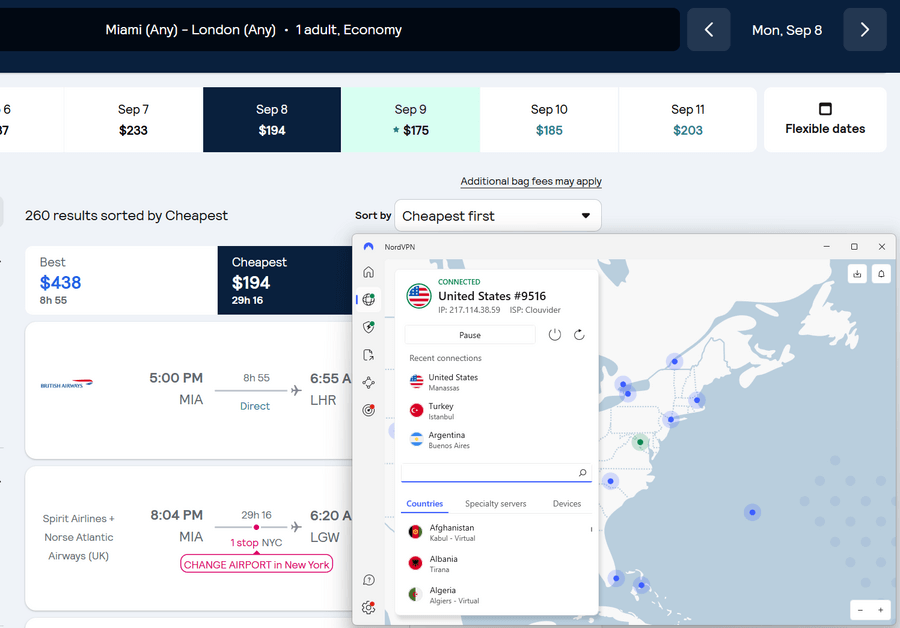Click the 260 results sorted by Cheapest text
Screen dimensions: 900x628
point(126,216)
